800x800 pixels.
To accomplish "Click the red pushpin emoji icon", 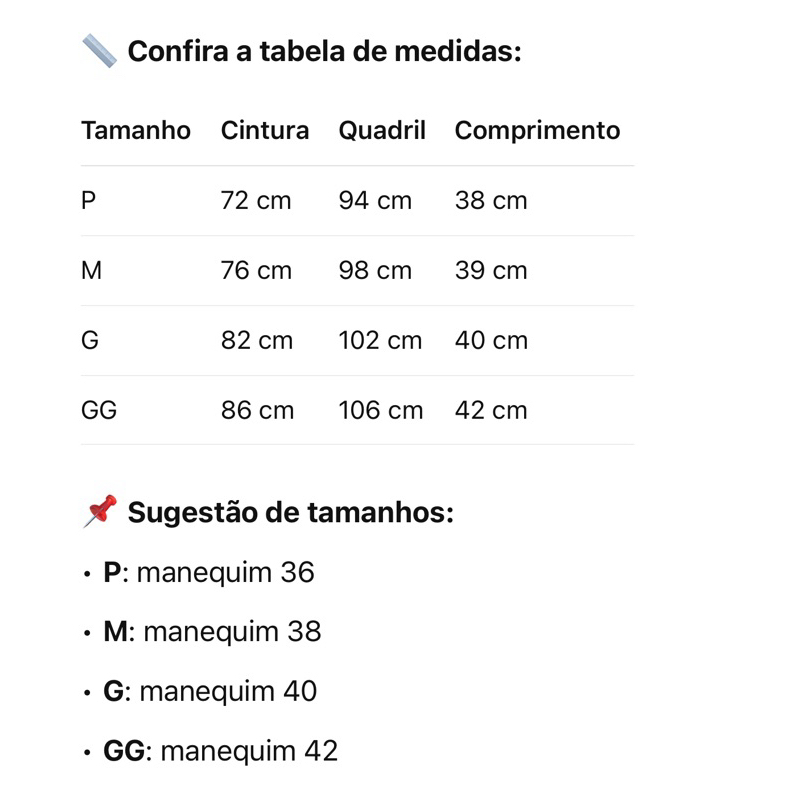I will (99, 512).
